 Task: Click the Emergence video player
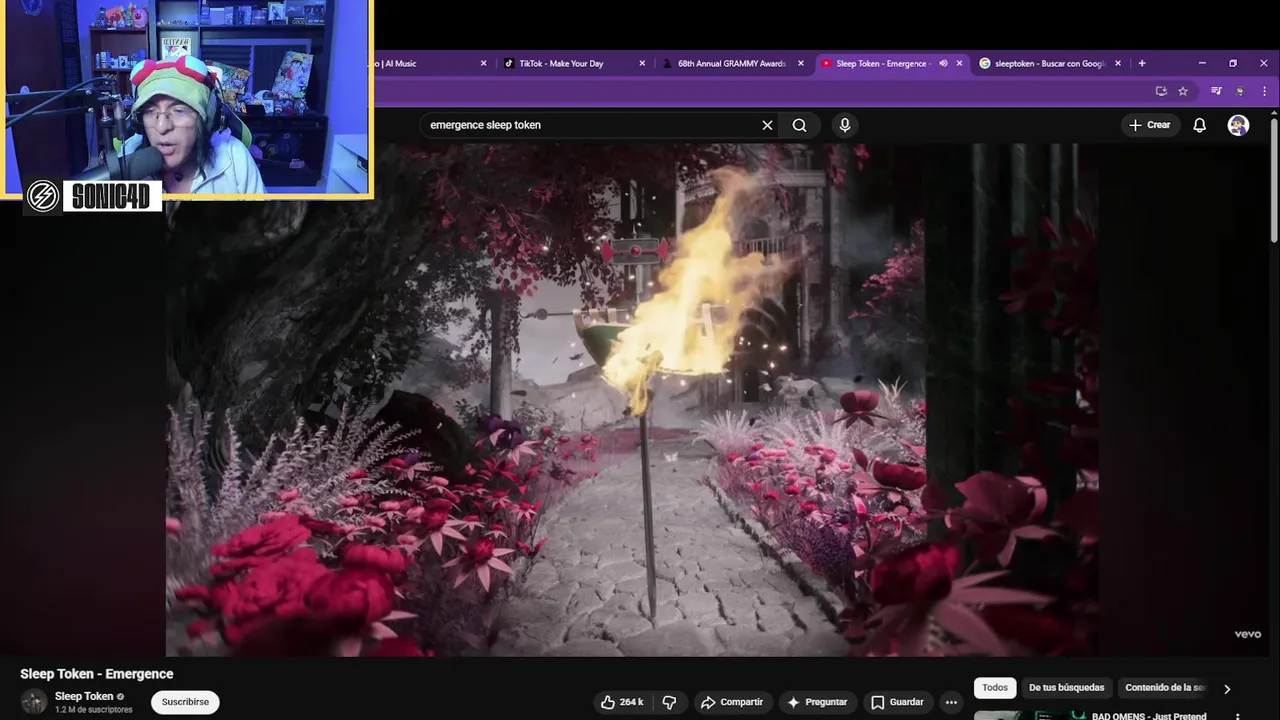pyautogui.click(x=632, y=400)
